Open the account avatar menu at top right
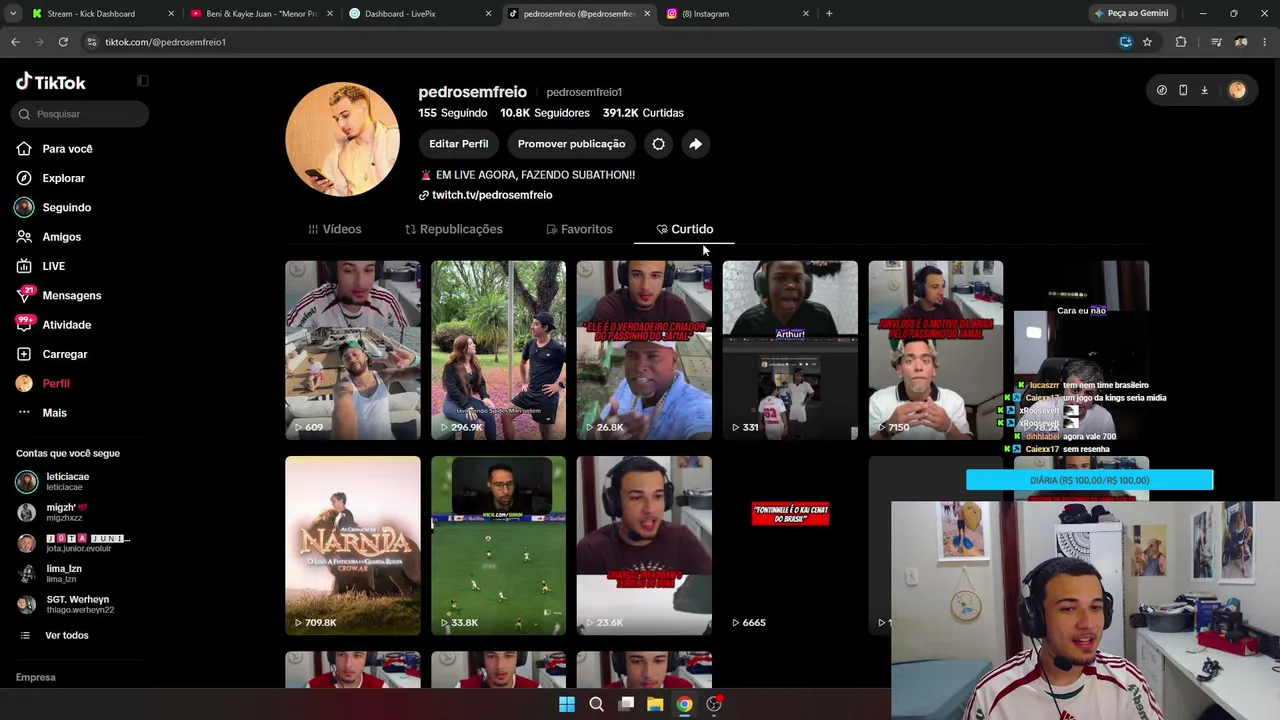The height and width of the screenshot is (720, 1280). [x=1237, y=90]
